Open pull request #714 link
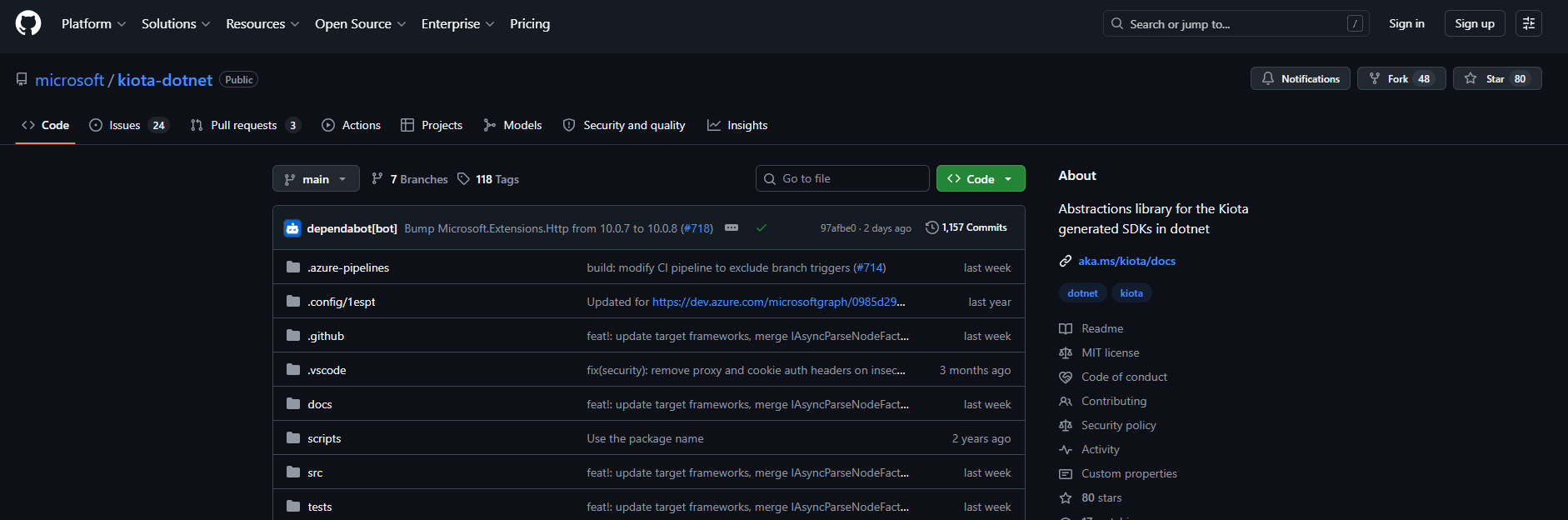 (x=870, y=267)
